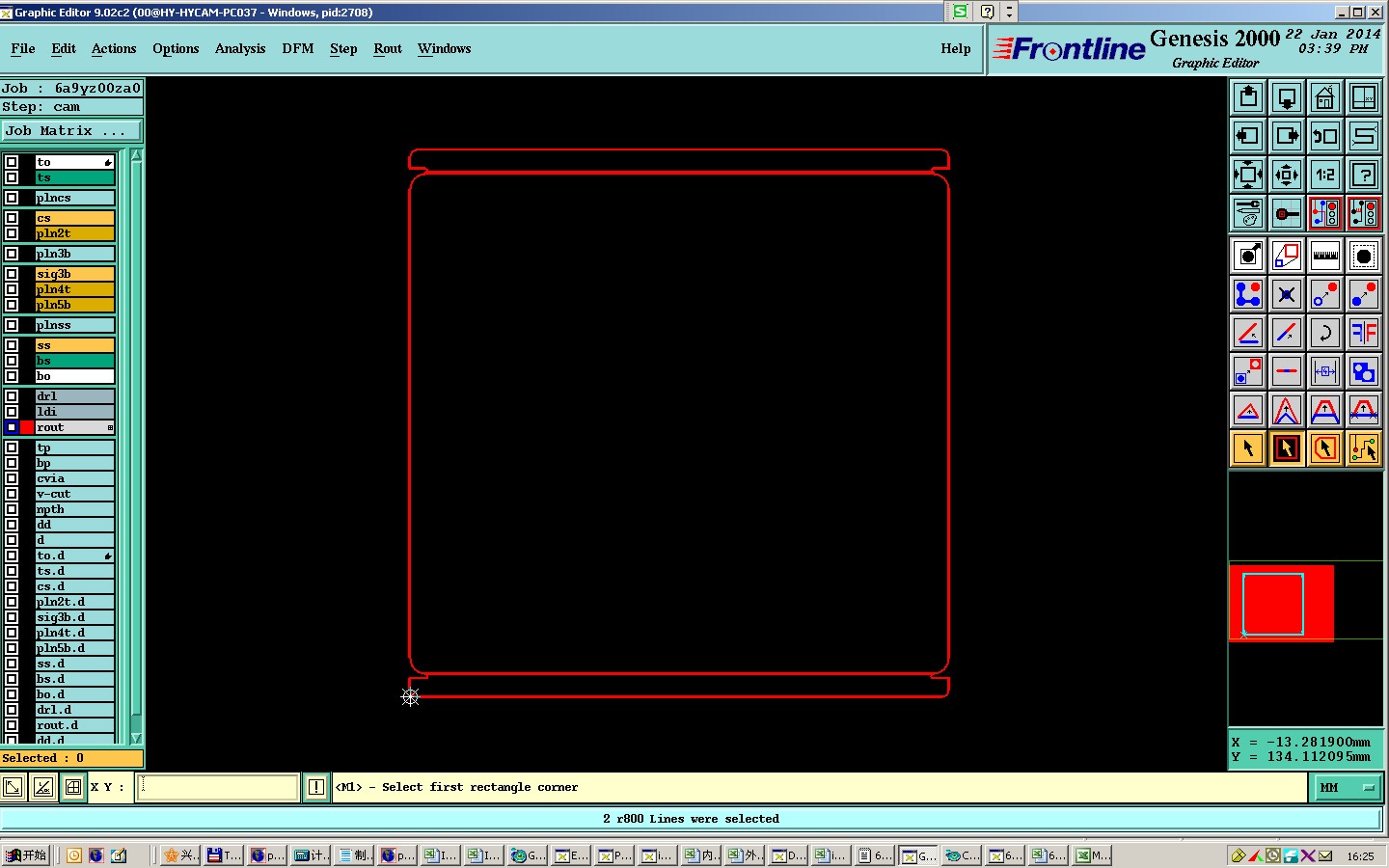Click the red-blue horizontal line icon
Screen dimensions: 1389x868
[x=1287, y=371]
